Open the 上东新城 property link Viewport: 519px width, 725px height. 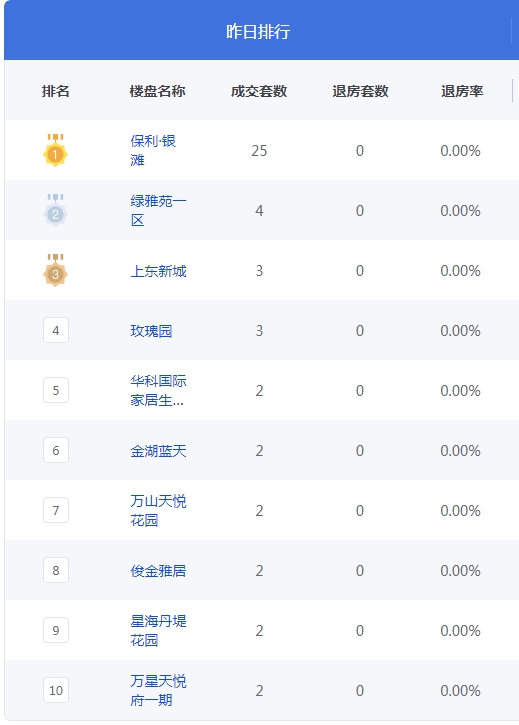pos(158,271)
